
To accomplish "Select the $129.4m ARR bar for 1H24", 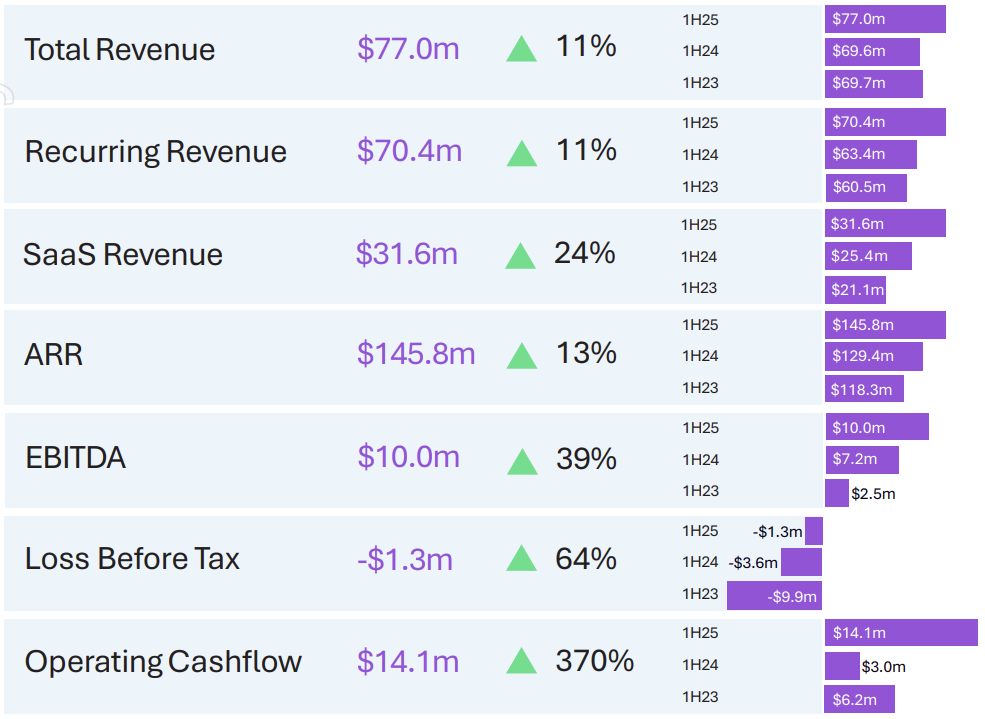I will tap(873, 356).
